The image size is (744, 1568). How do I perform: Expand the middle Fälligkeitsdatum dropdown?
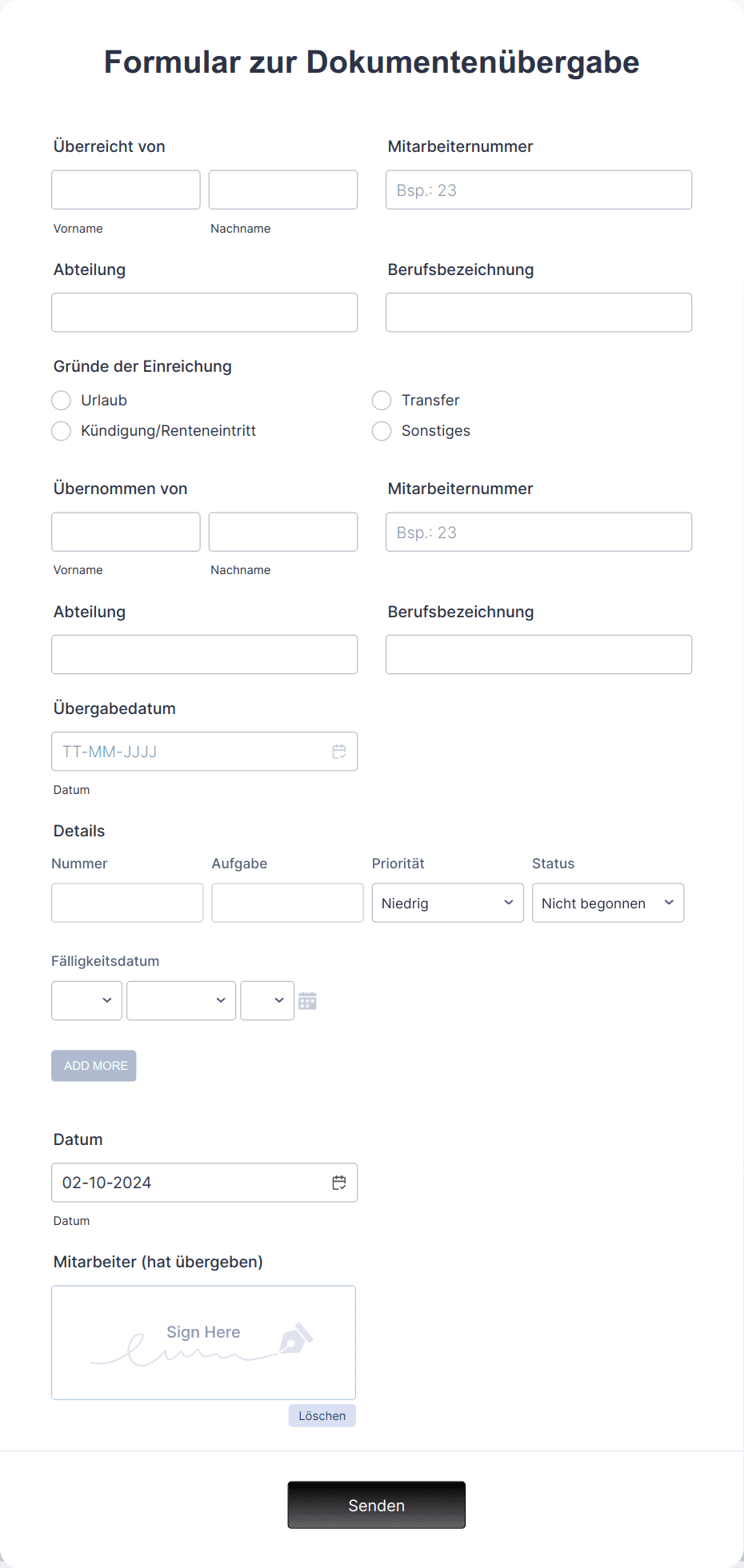(181, 1001)
